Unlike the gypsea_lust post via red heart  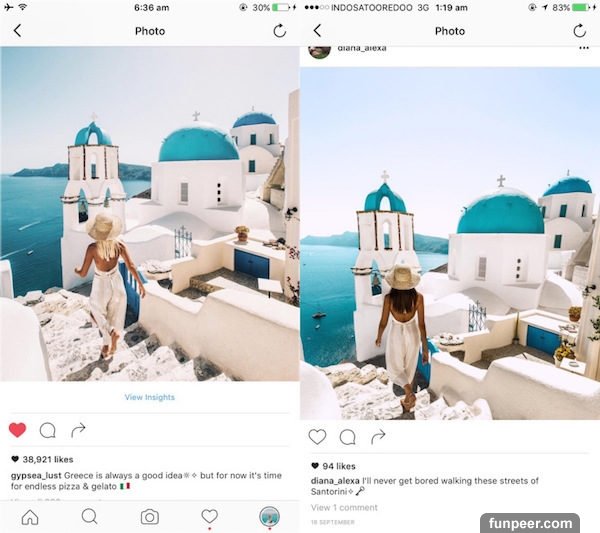(18, 430)
